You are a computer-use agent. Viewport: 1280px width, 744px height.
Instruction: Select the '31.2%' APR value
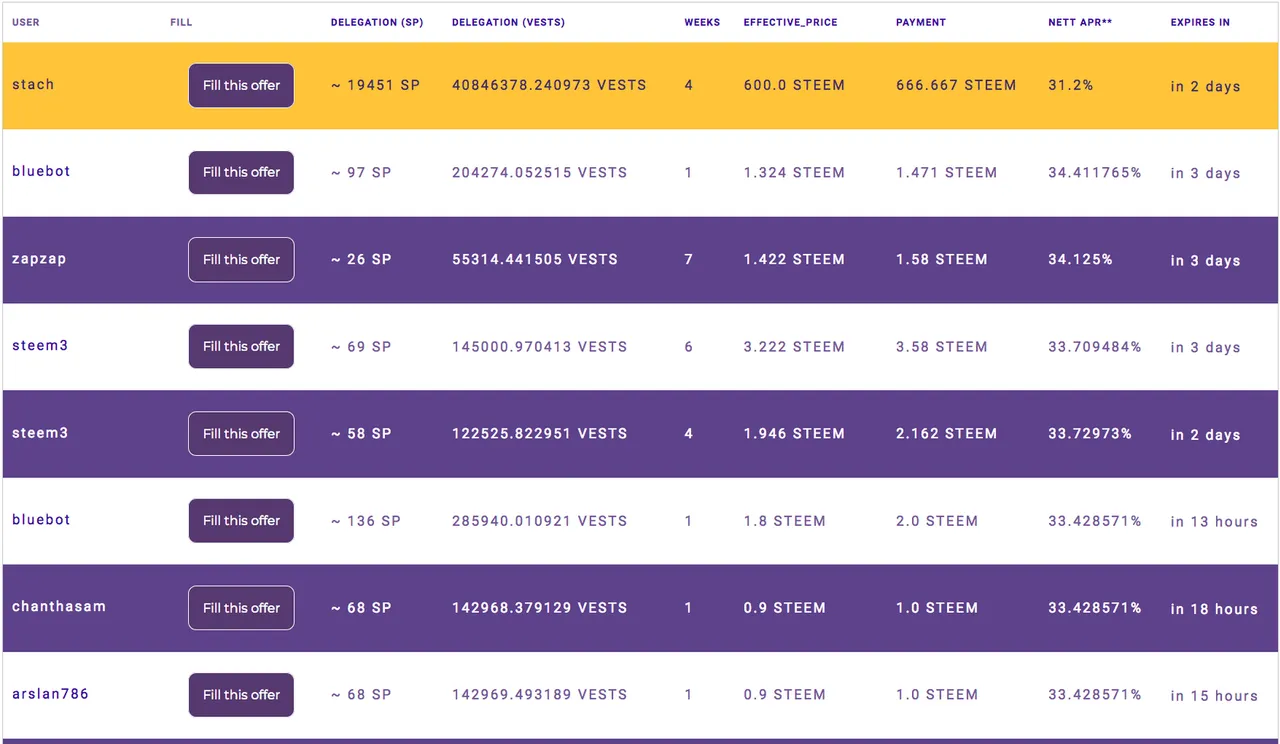(x=1071, y=86)
